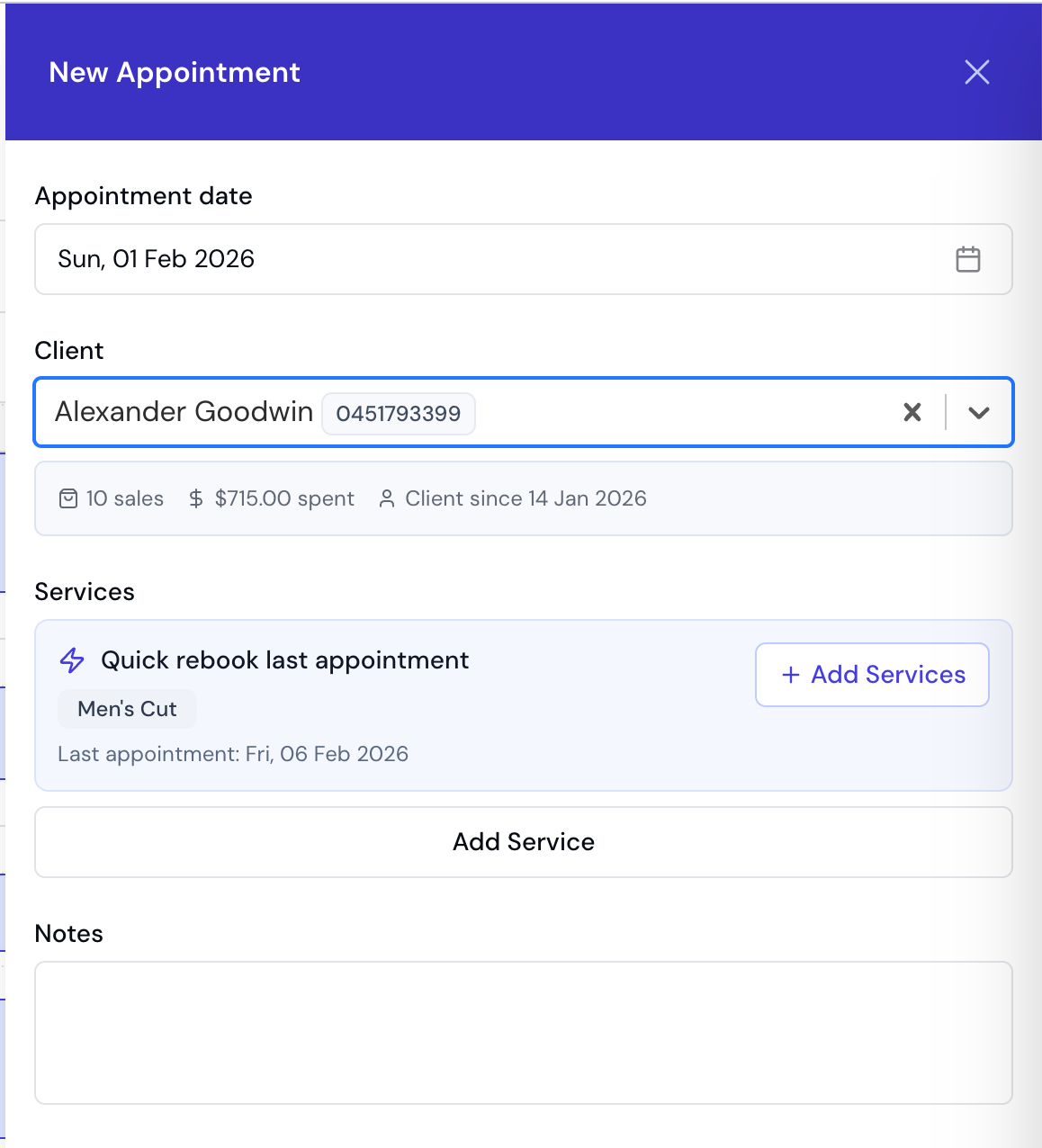Select the Quick rebook last appointment option
The image size is (1042, 1148).
point(284,659)
